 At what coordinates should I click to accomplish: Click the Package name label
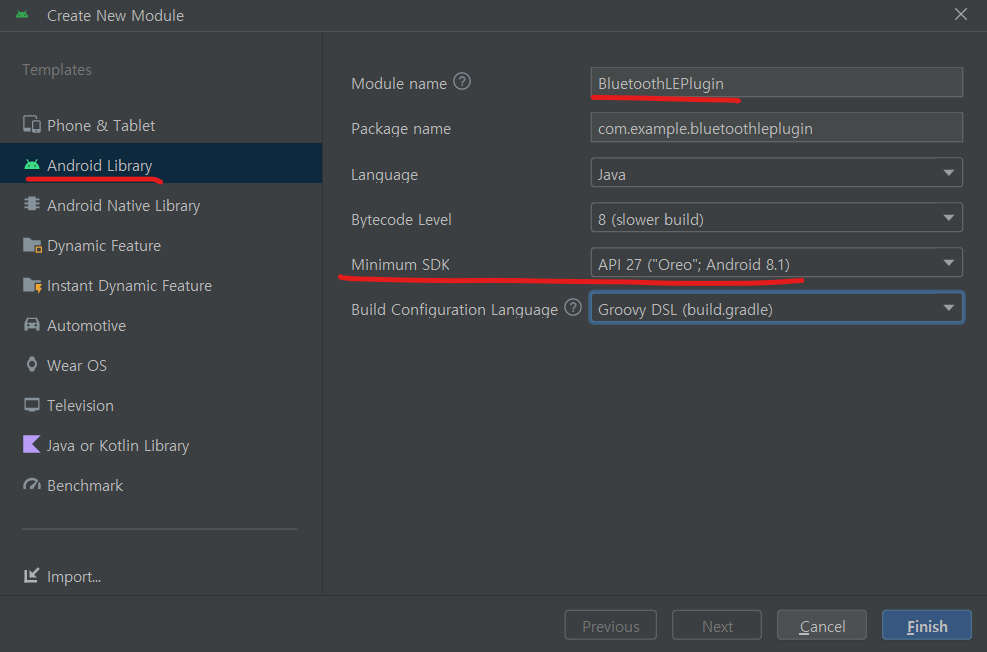pyautogui.click(x=401, y=128)
